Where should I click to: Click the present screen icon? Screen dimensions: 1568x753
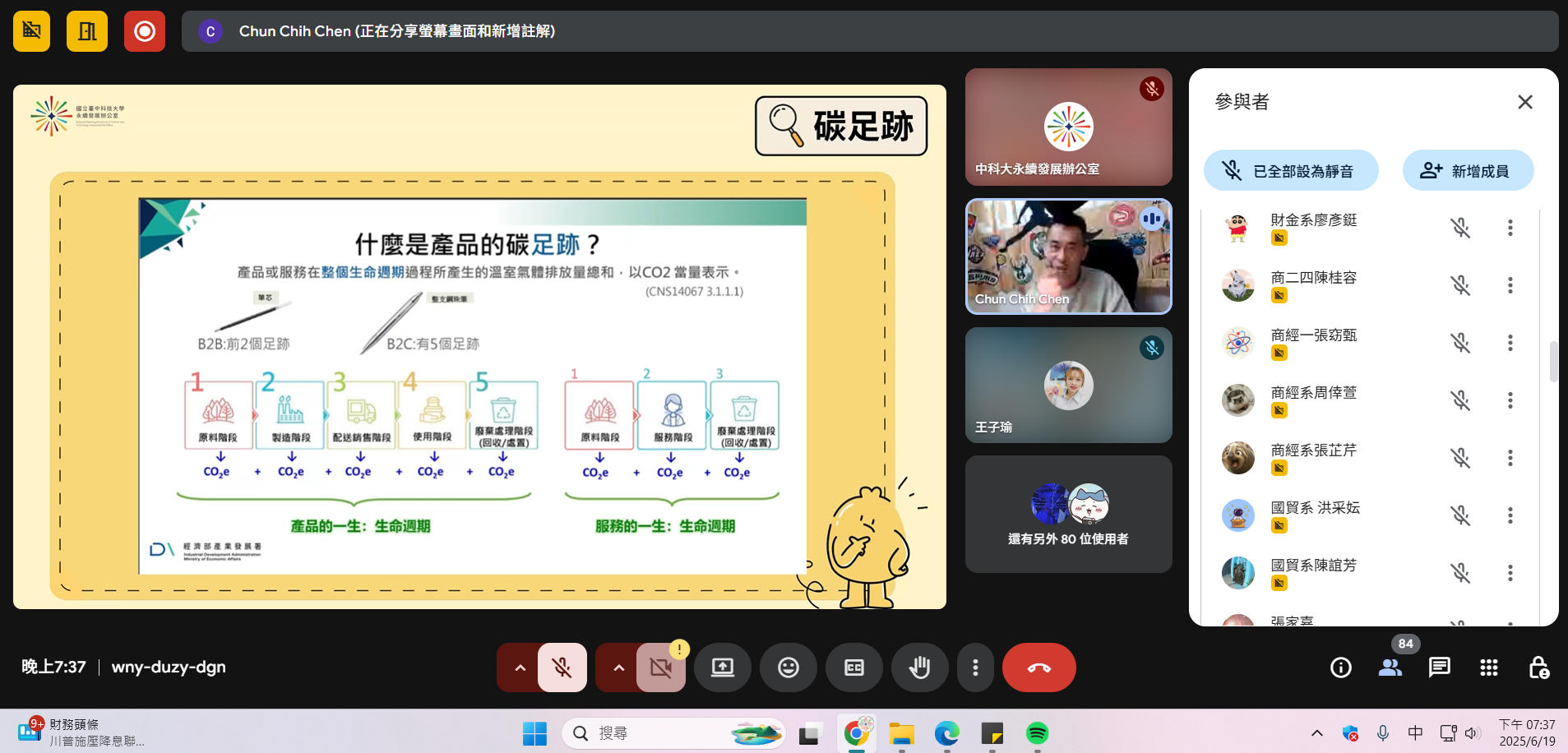[x=722, y=668]
